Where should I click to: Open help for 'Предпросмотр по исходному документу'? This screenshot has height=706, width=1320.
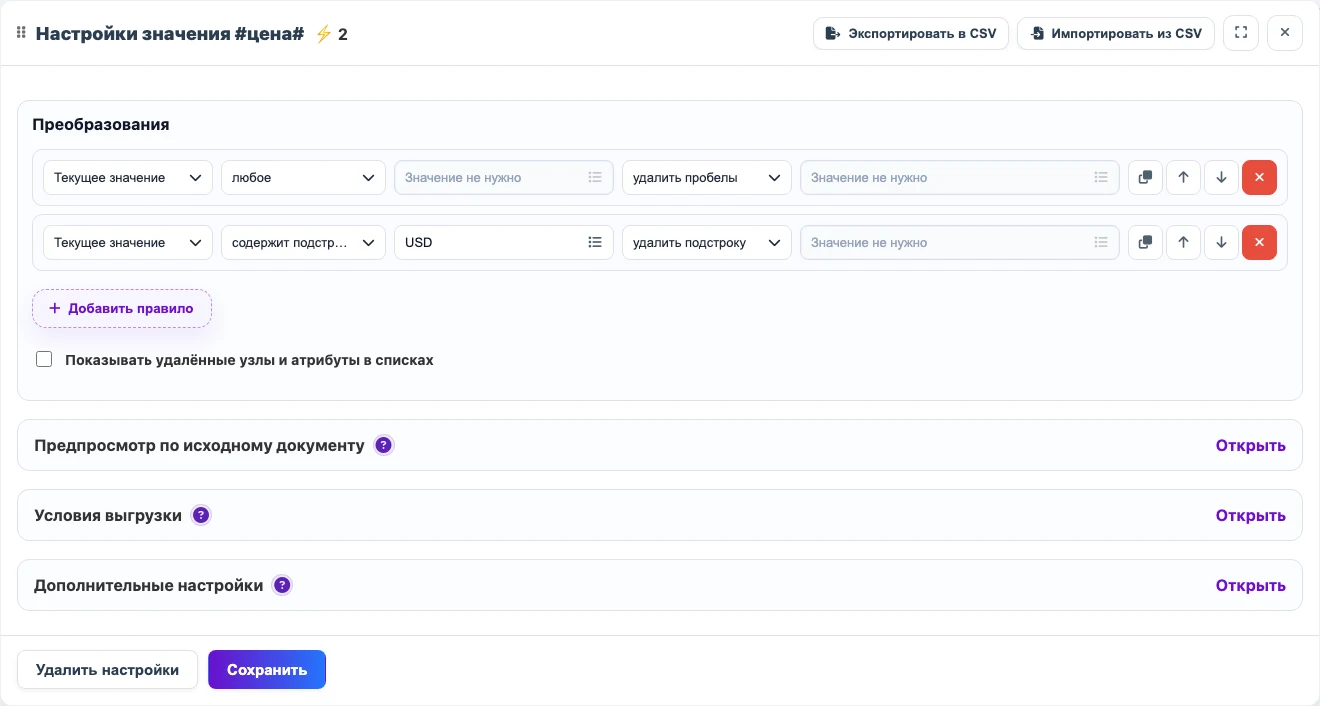tap(383, 445)
